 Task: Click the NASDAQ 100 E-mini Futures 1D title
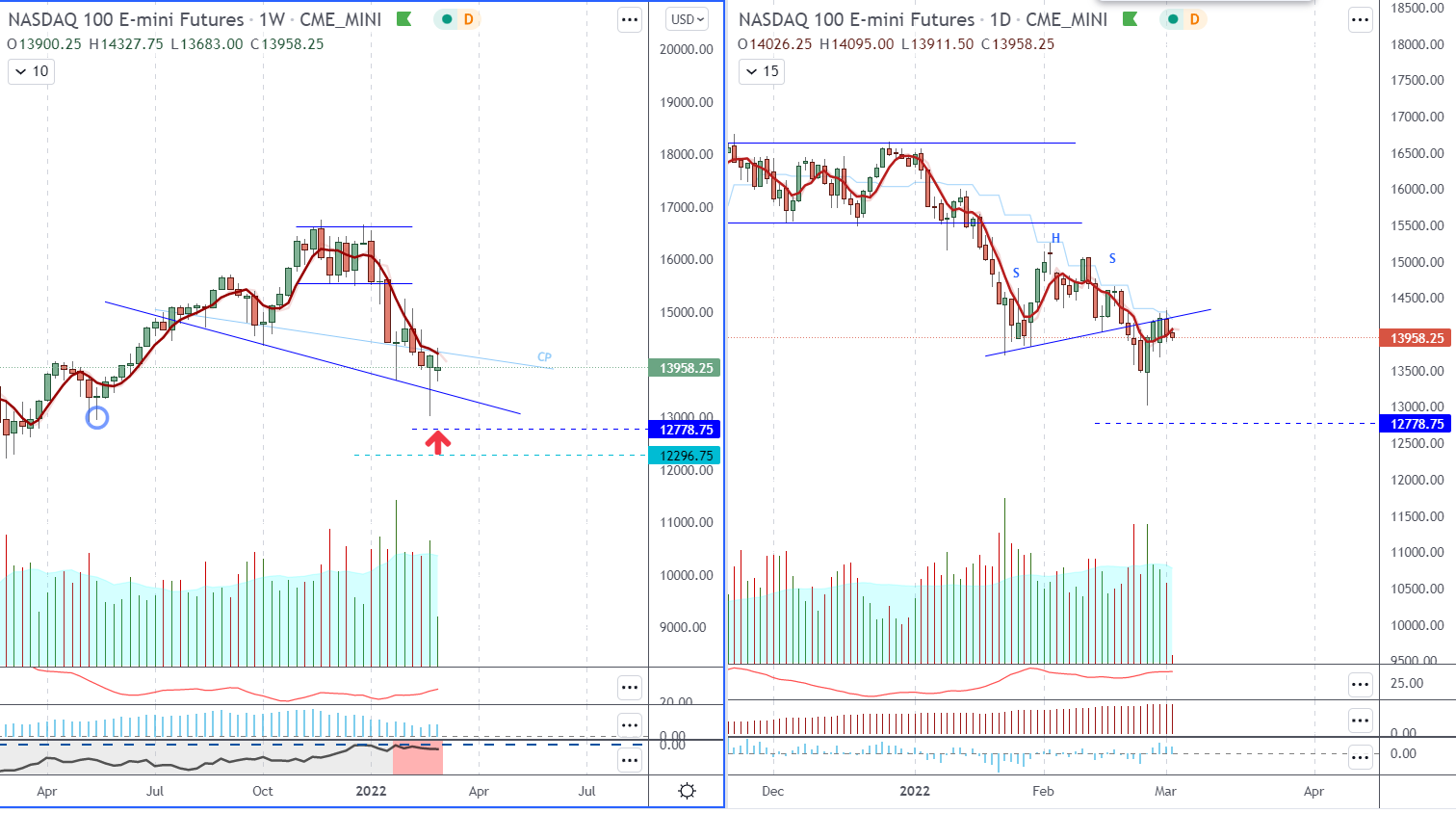923,19
